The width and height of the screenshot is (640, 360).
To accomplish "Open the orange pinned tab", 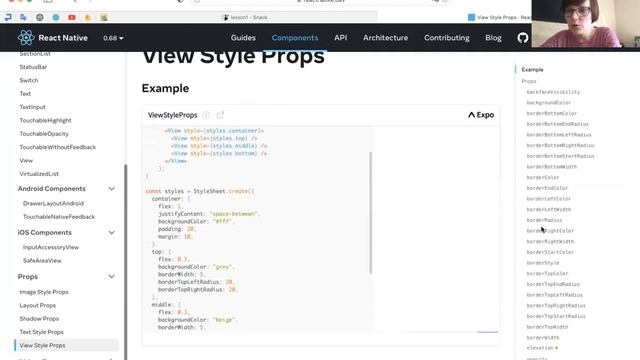I will [88, 17].
